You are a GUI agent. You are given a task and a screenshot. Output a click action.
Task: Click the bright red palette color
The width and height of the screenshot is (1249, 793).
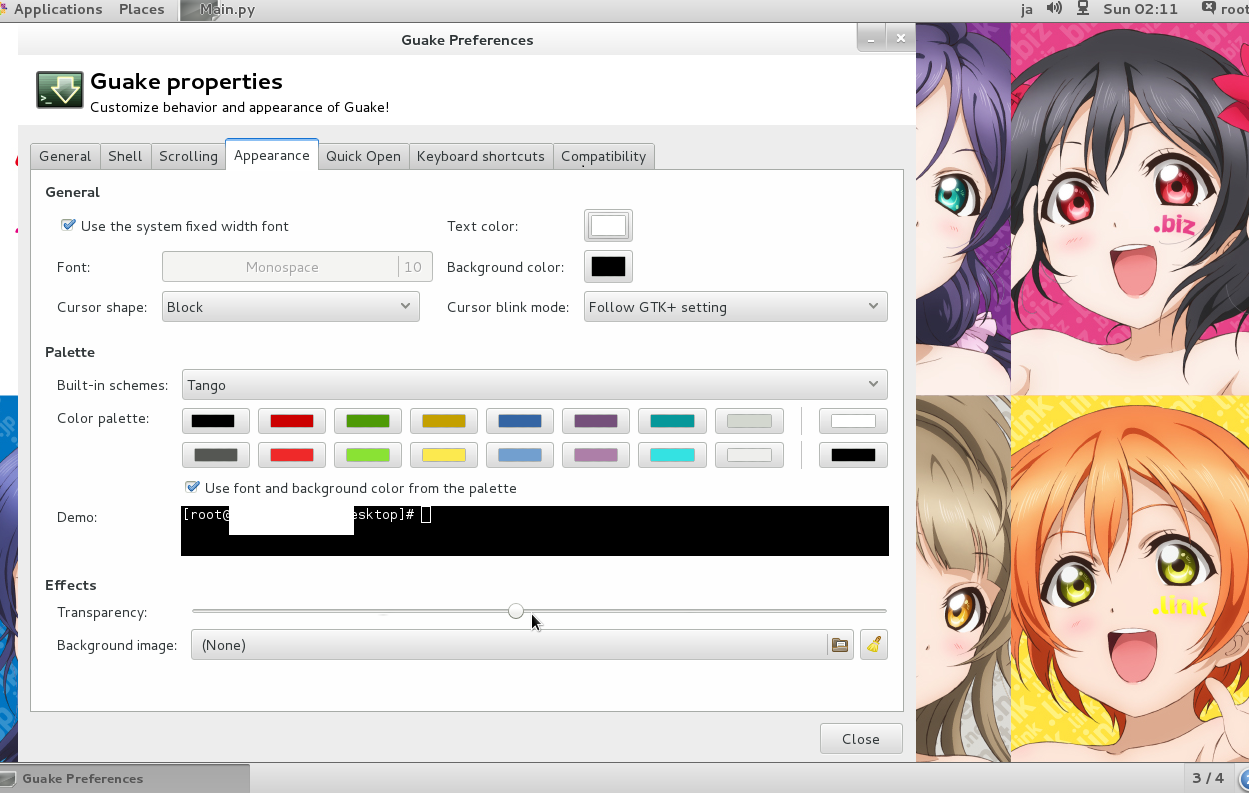point(292,455)
